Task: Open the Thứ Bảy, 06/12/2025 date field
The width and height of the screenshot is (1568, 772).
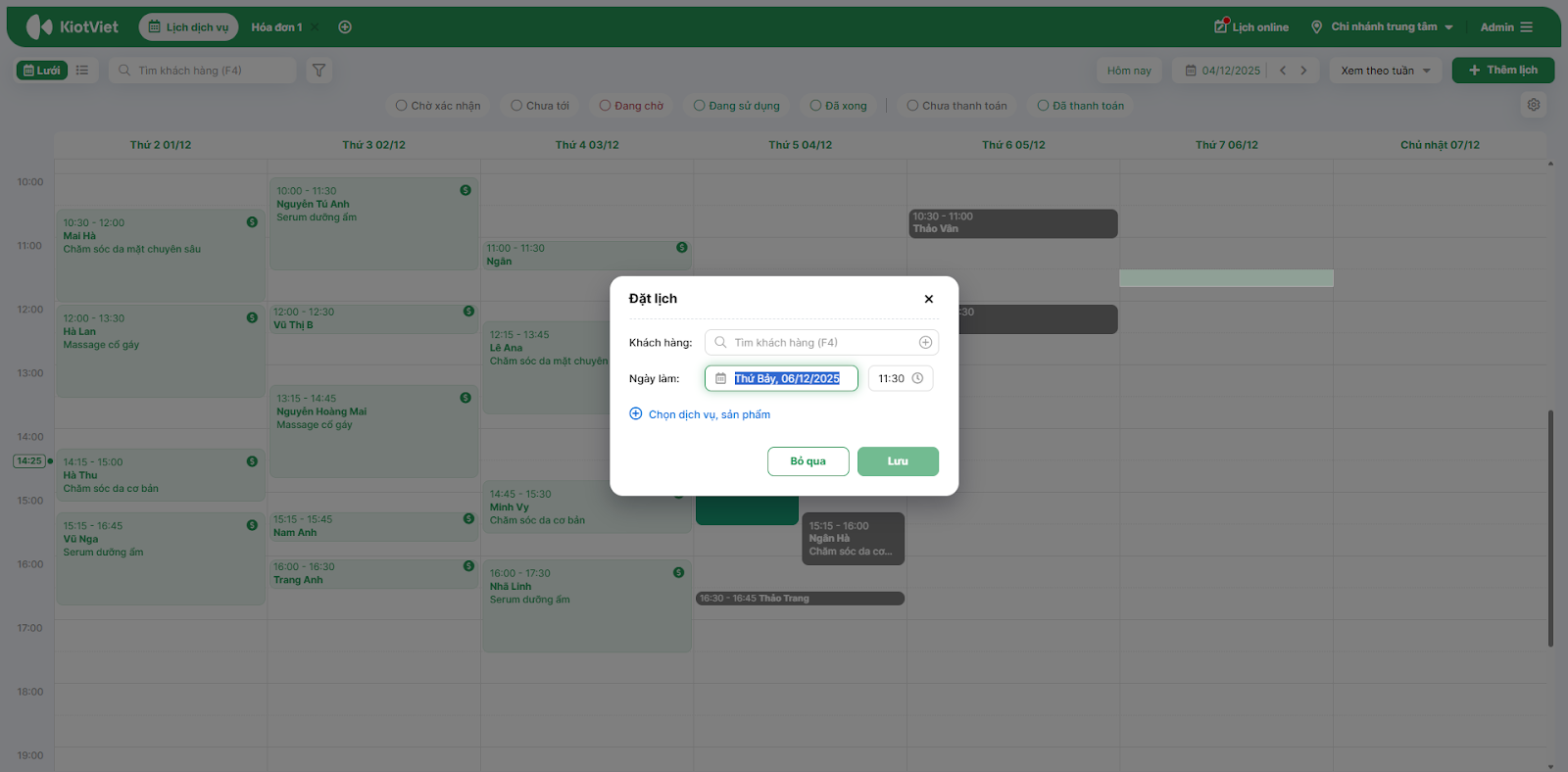Action: click(781, 378)
